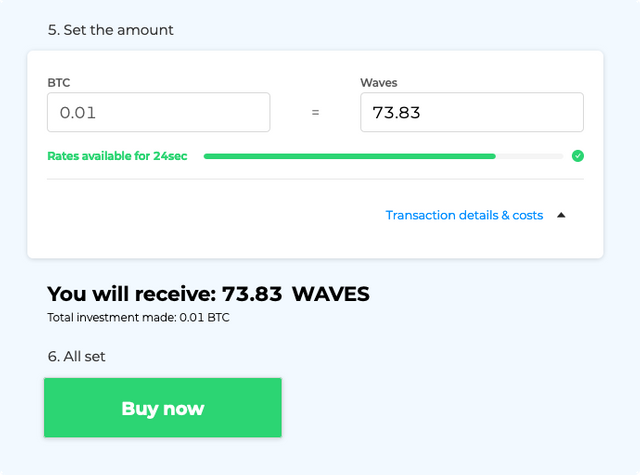Image resolution: width=640 pixels, height=475 pixels.
Task: Click the filled green rate timer bar
Action: pyautogui.click(x=349, y=156)
